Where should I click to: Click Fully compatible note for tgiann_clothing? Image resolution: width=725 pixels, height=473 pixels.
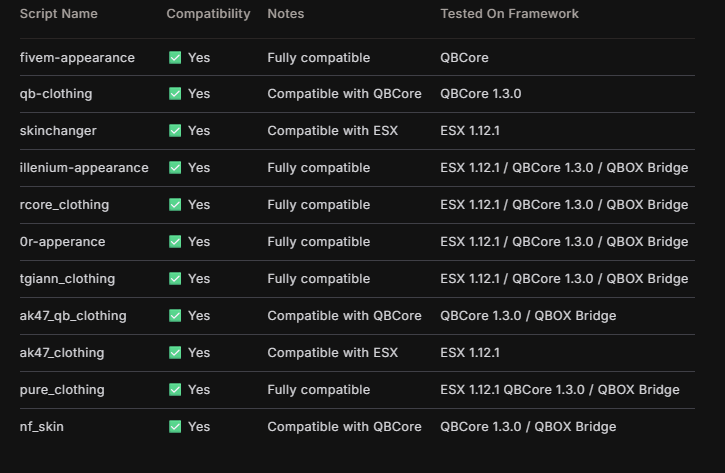pyautogui.click(x=319, y=279)
